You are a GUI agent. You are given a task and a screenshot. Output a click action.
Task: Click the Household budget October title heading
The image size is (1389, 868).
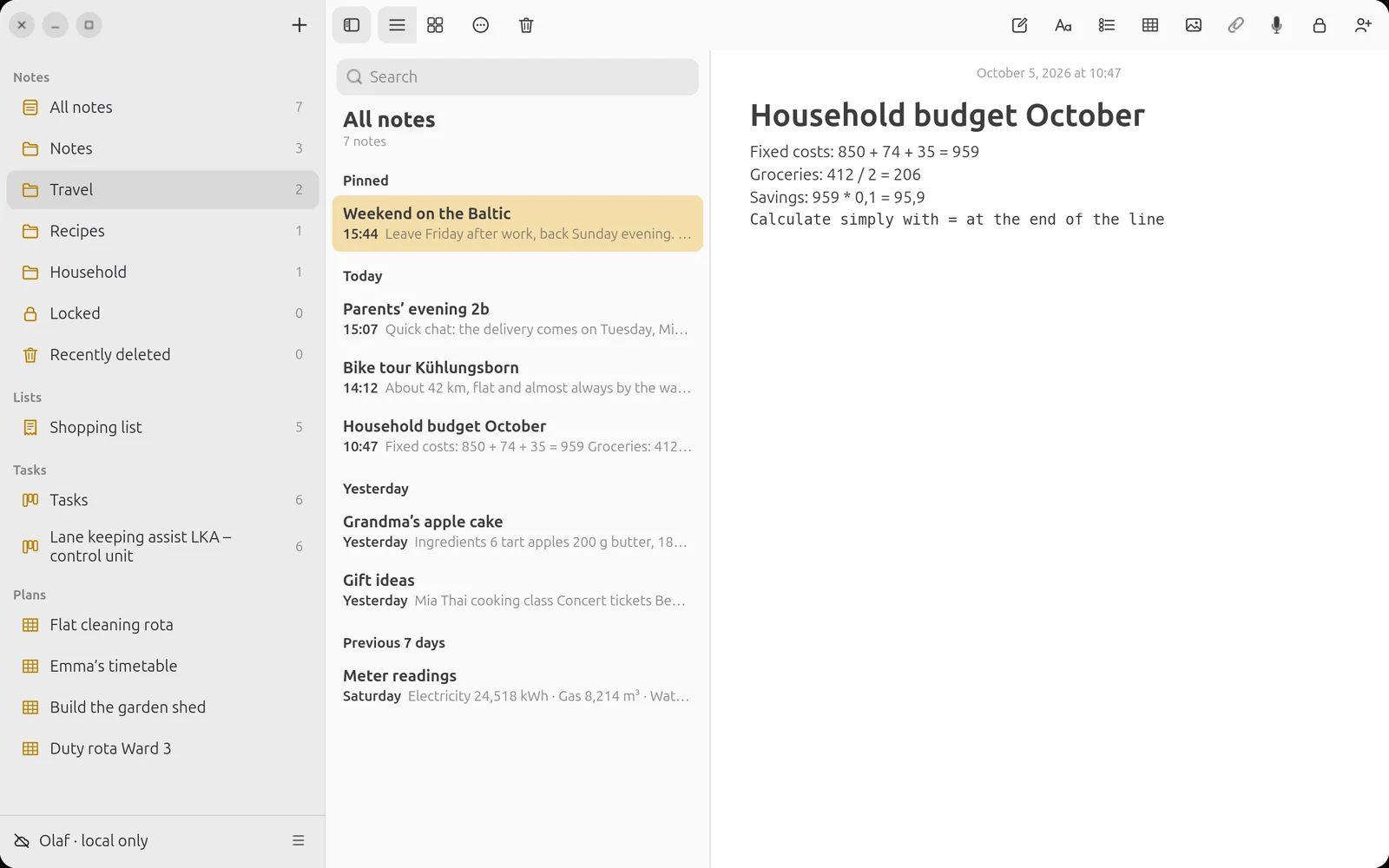[947, 115]
